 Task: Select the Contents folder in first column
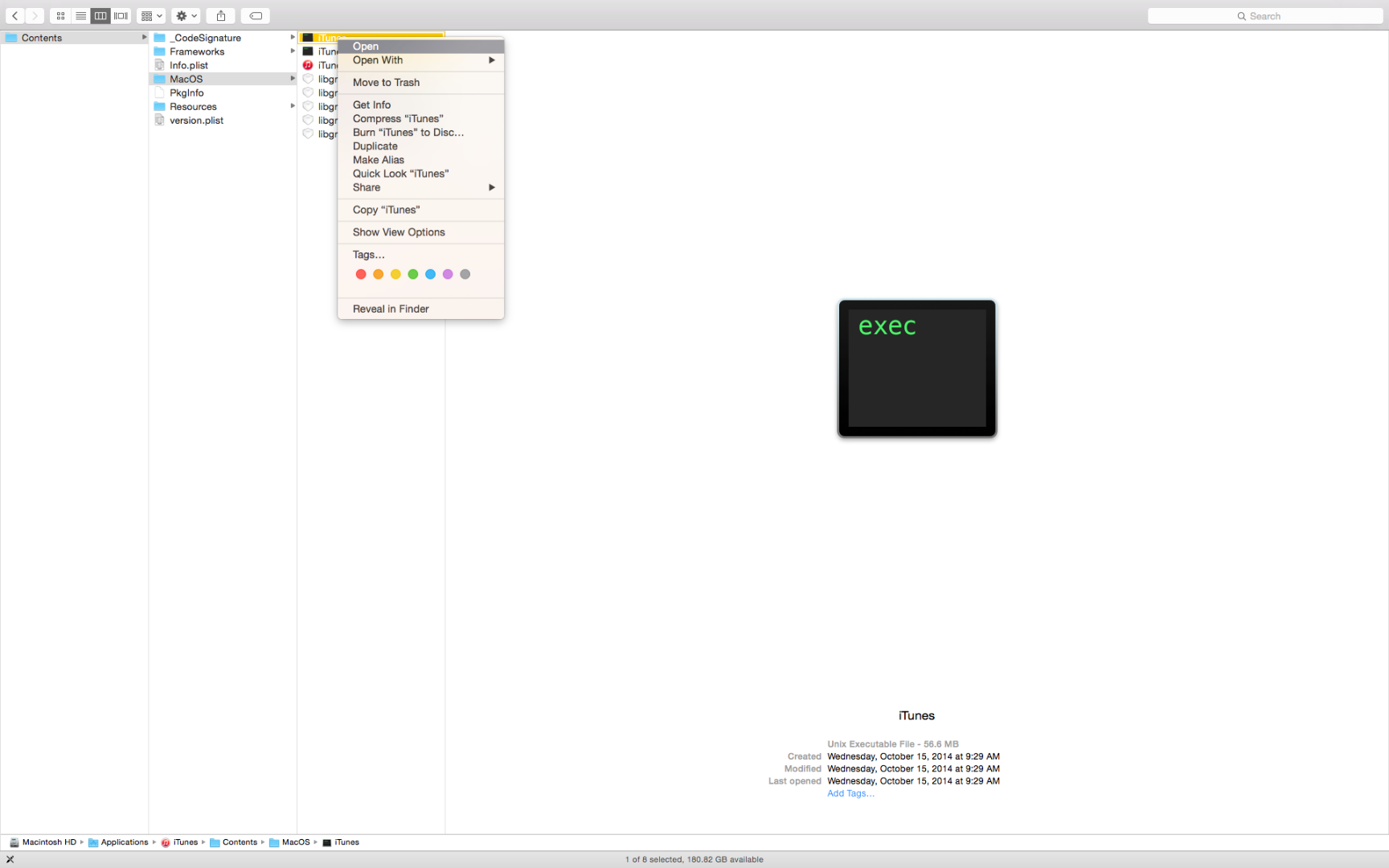point(74,38)
